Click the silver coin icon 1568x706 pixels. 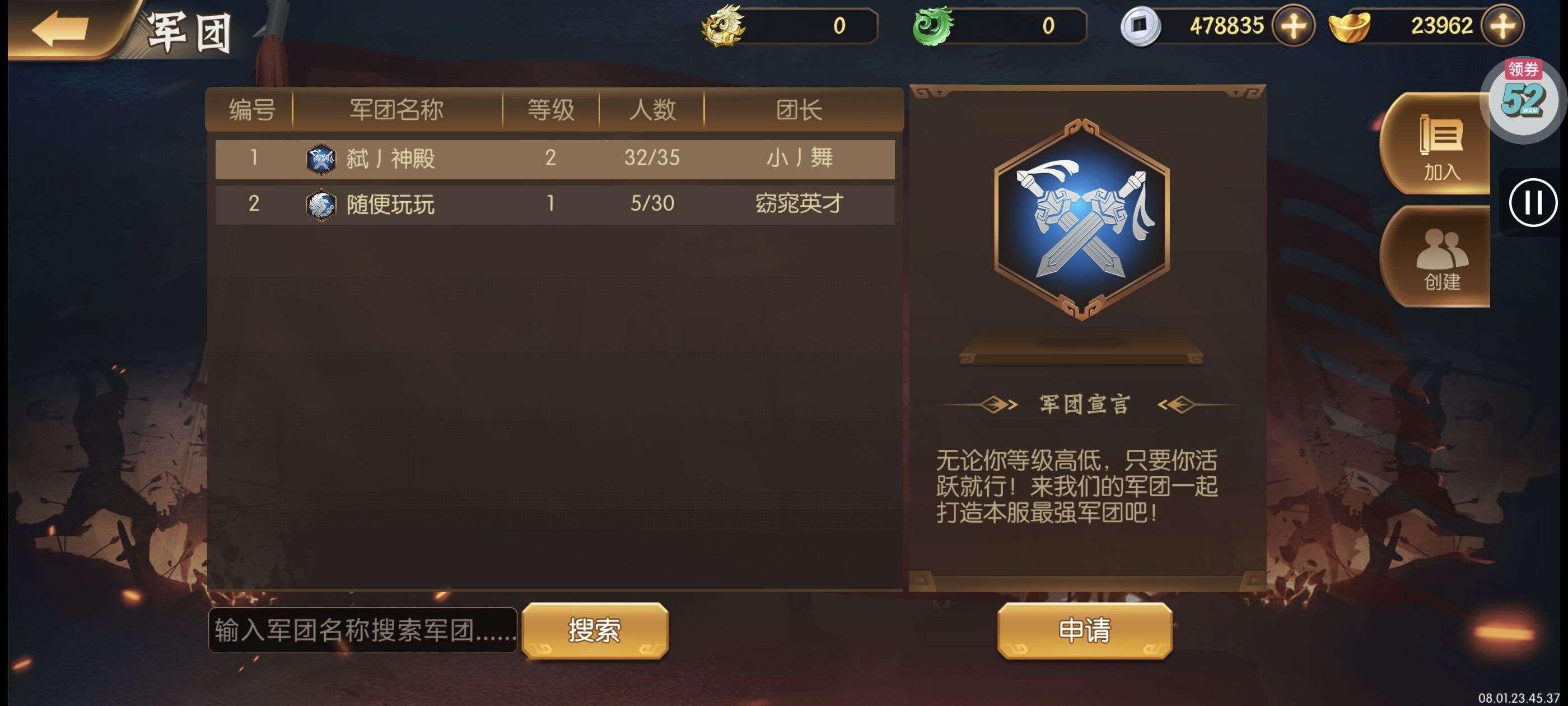1140,26
